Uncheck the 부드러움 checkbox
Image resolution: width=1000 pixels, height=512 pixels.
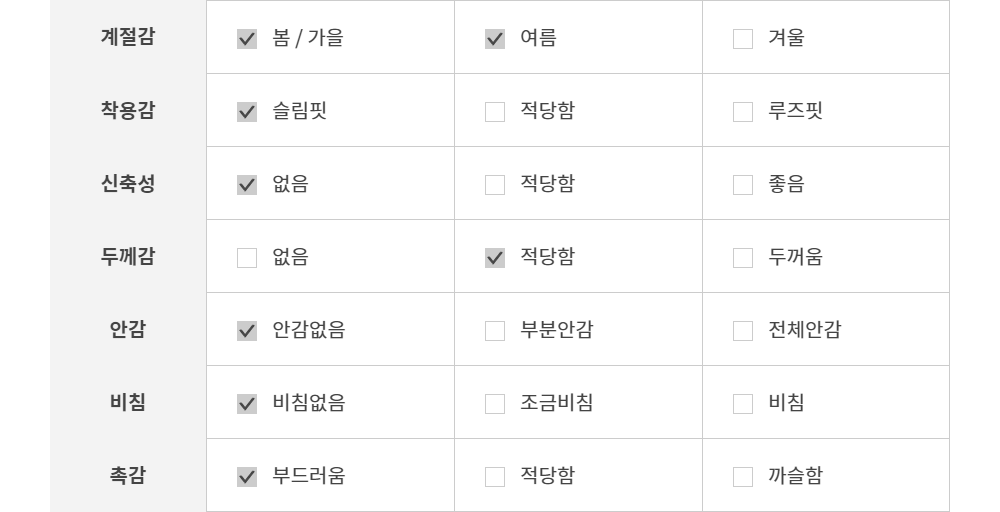[x=247, y=477]
